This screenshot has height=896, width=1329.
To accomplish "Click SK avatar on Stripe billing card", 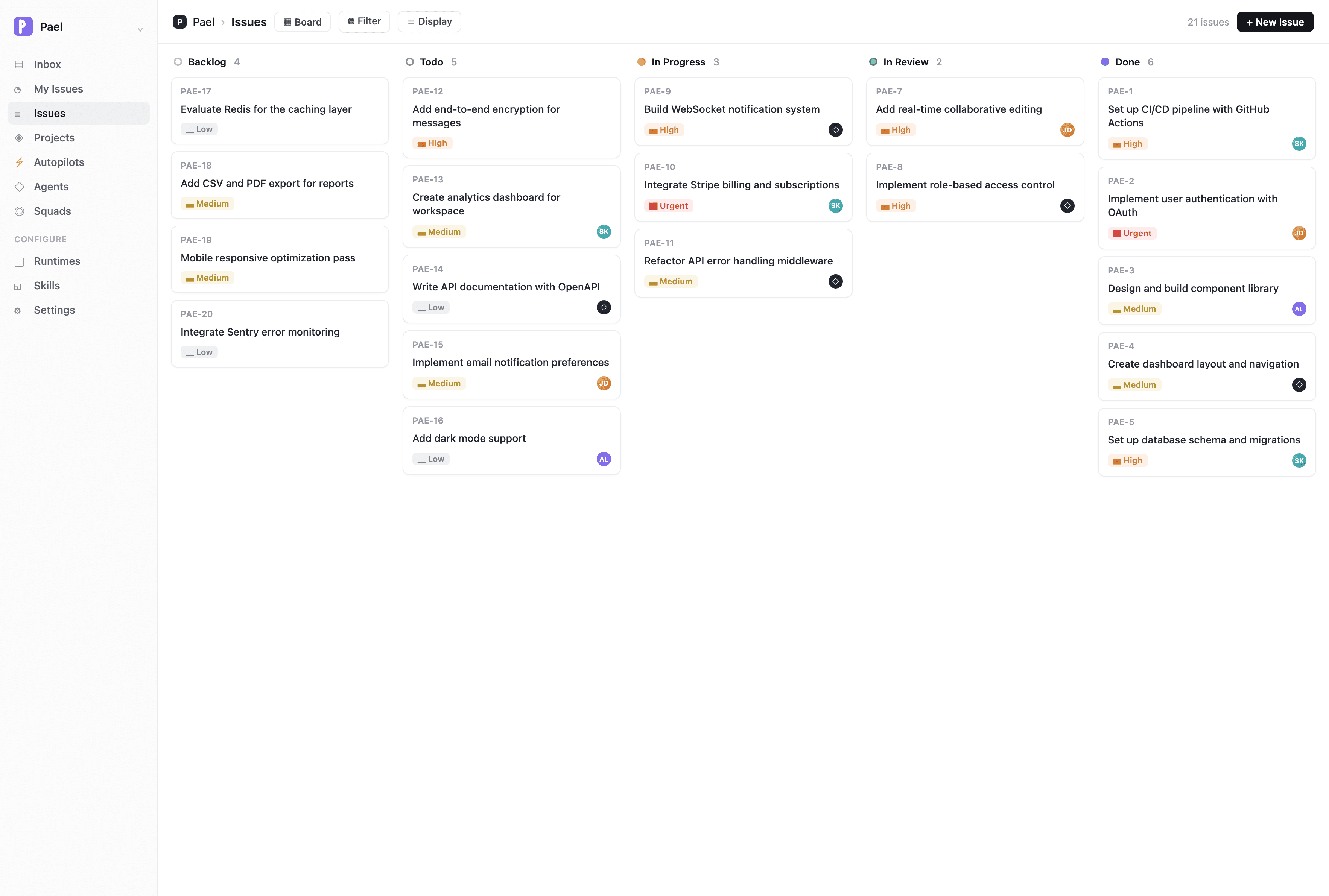I will [x=835, y=206].
